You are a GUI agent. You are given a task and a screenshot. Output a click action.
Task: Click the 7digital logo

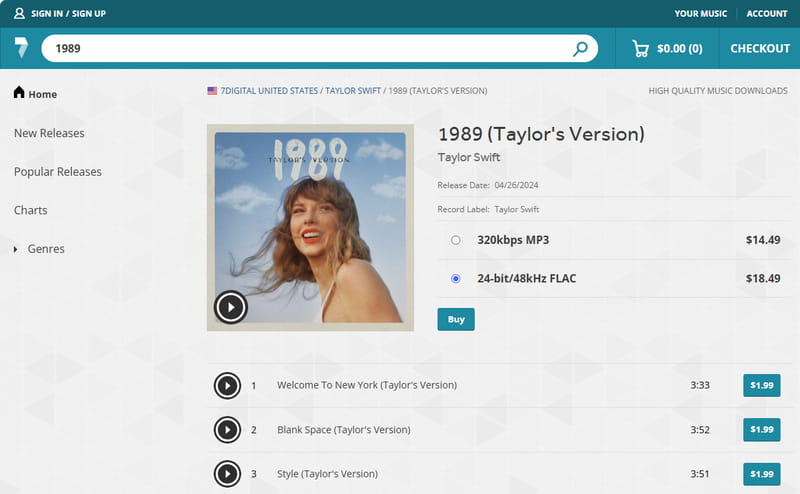(21, 47)
